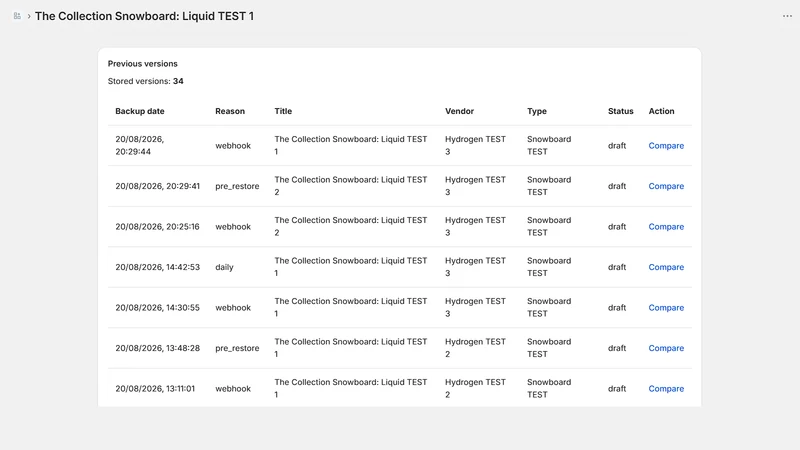Click the breadcrumb chevron before the title
The image size is (800, 450).
pyautogui.click(x=29, y=16)
